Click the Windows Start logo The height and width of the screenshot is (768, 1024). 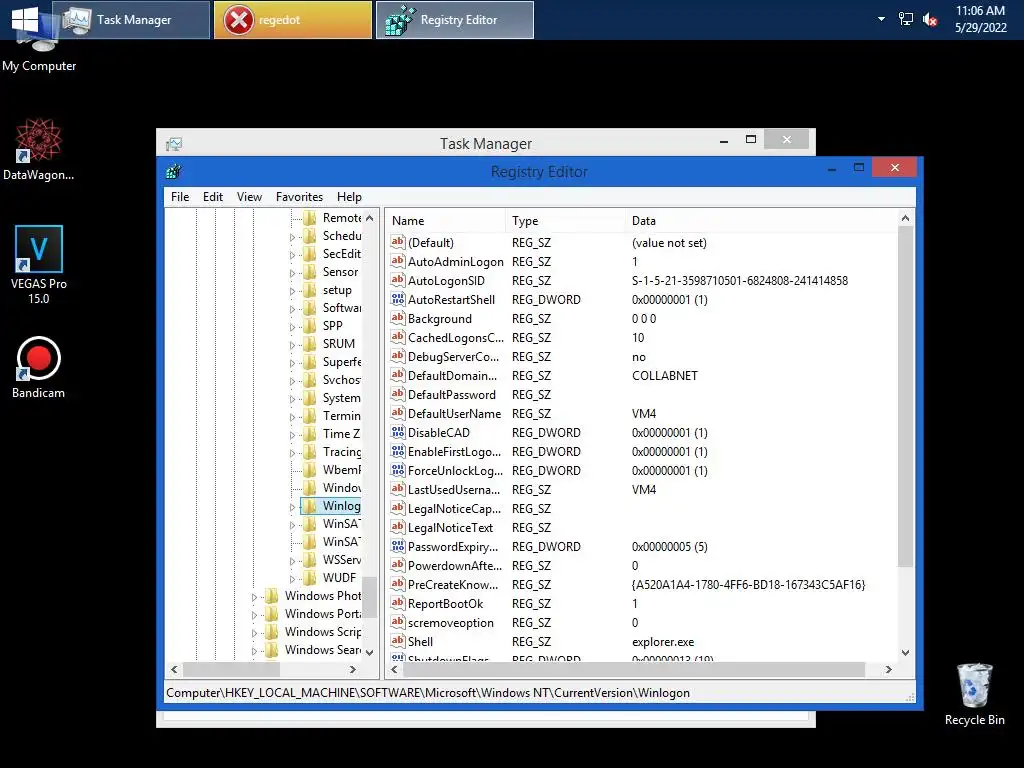tap(25, 19)
